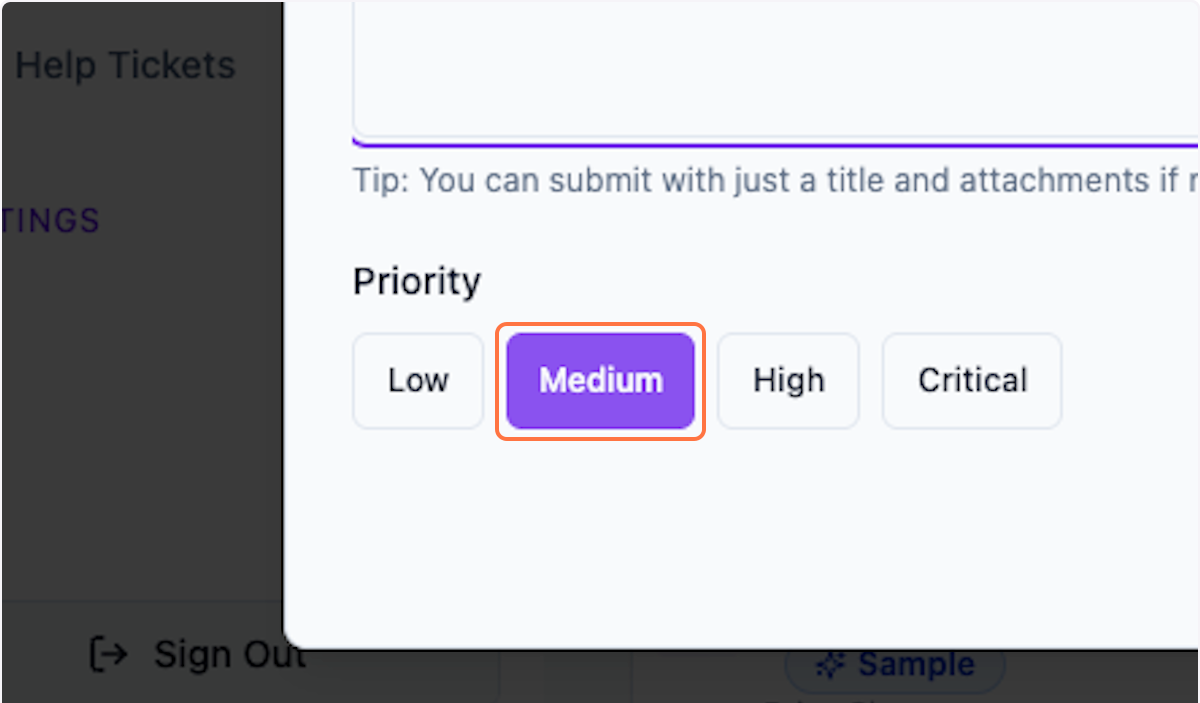Viewport: 1200px width, 703px height.
Task: Select Critical as the ticket severity
Action: [971, 381]
